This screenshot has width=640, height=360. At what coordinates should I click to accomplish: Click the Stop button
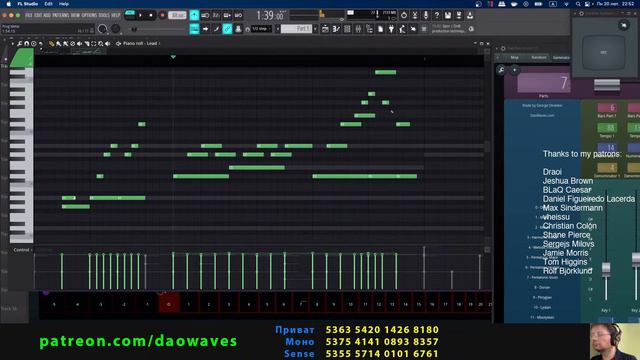click(151, 15)
